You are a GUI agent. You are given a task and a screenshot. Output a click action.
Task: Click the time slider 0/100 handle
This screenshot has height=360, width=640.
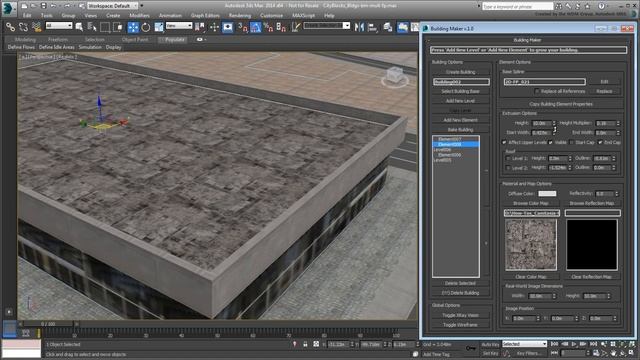[x=48, y=324]
